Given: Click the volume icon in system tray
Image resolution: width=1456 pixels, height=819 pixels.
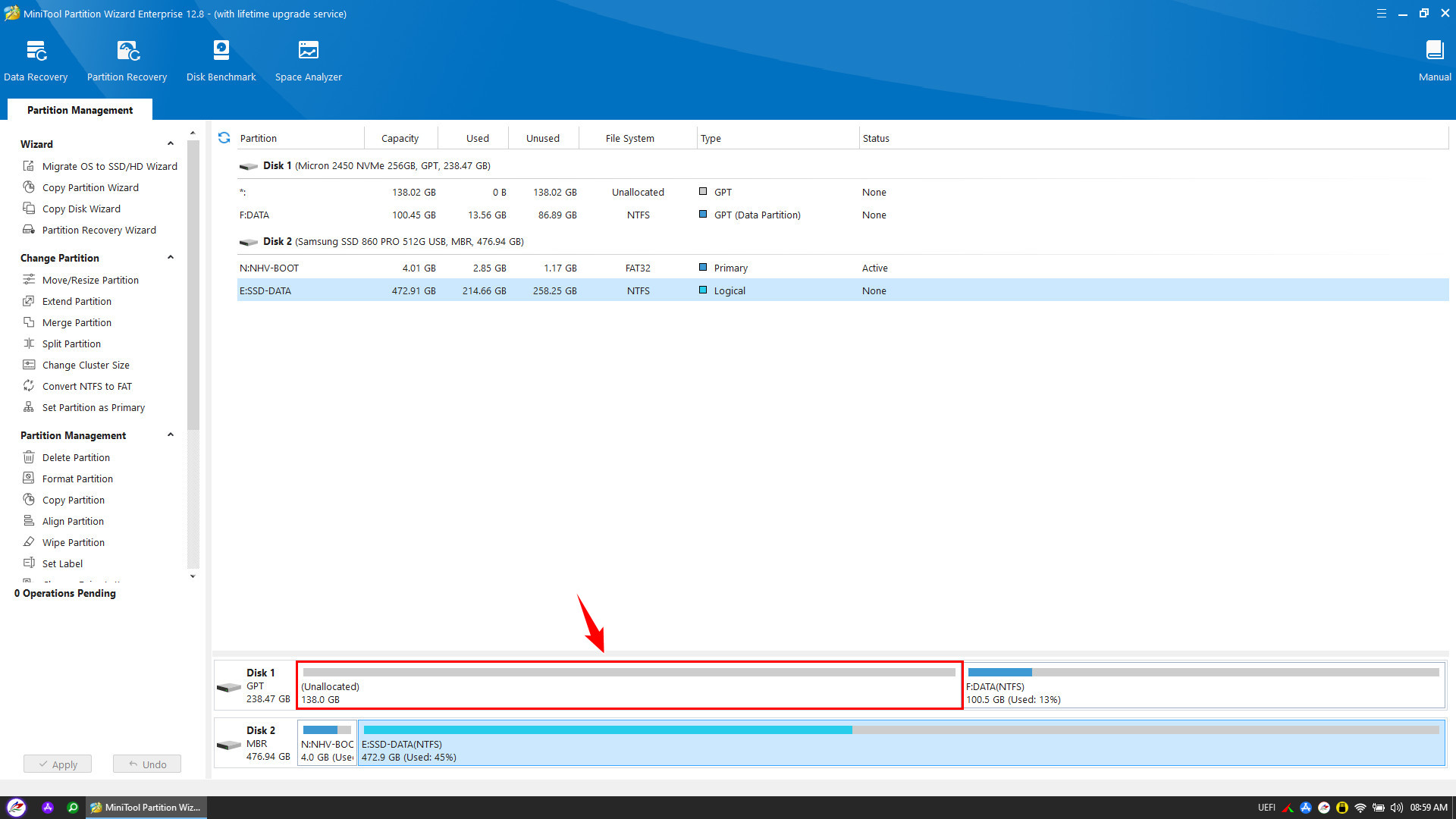Looking at the screenshot, I should (x=1396, y=808).
